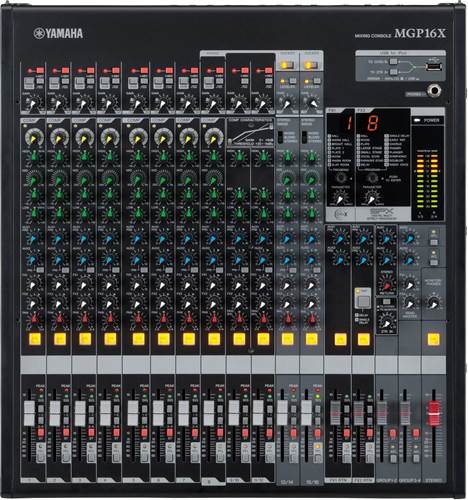Click the channel 1 GAIN knob
The width and height of the screenshot is (468, 500).
34,103
